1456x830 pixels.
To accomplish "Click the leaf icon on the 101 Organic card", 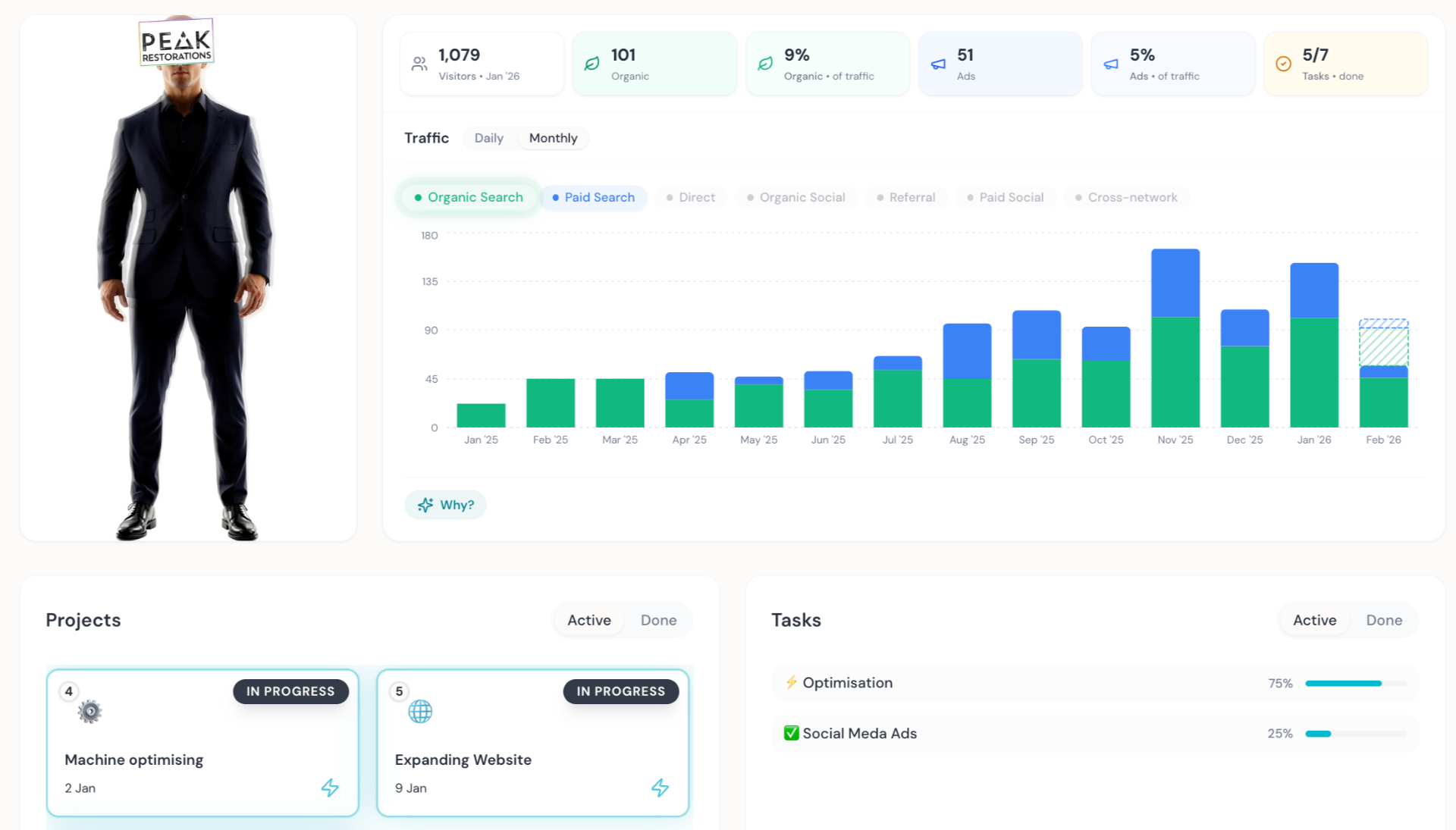I will tap(592, 64).
